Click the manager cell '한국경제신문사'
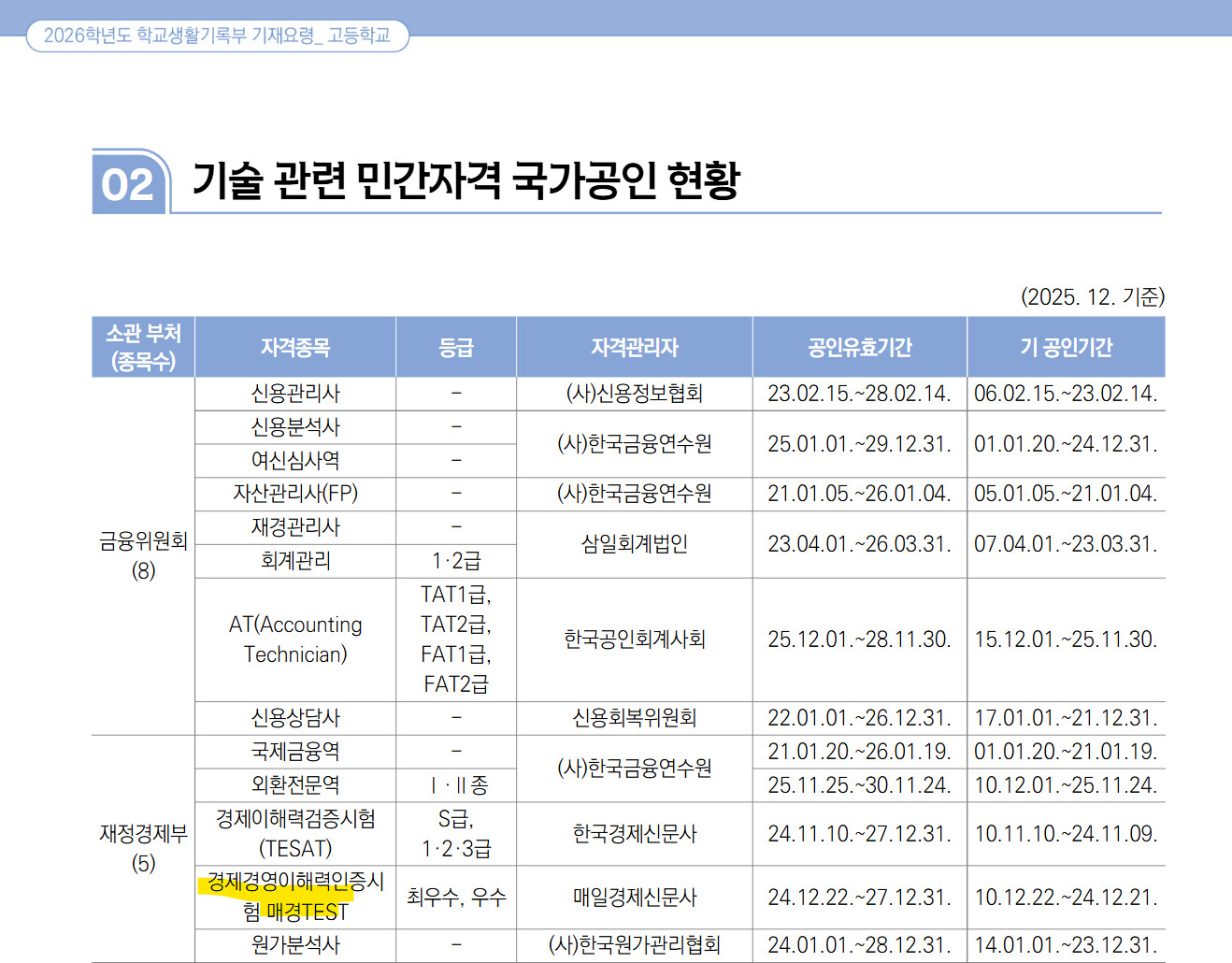The height and width of the screenshot is (963, 1232). coord(635,834)
